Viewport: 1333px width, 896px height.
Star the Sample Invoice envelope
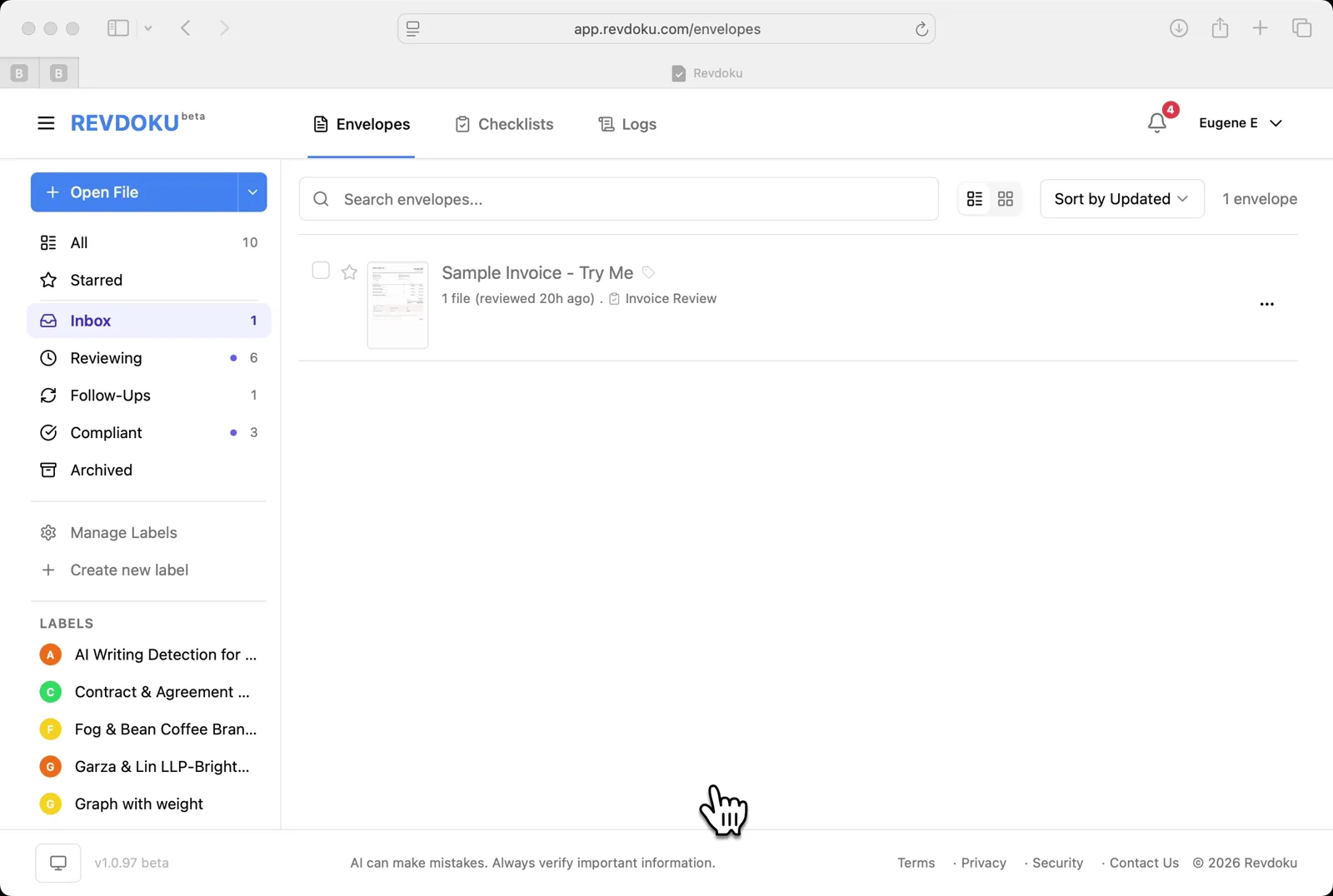[x=349, y=272]
